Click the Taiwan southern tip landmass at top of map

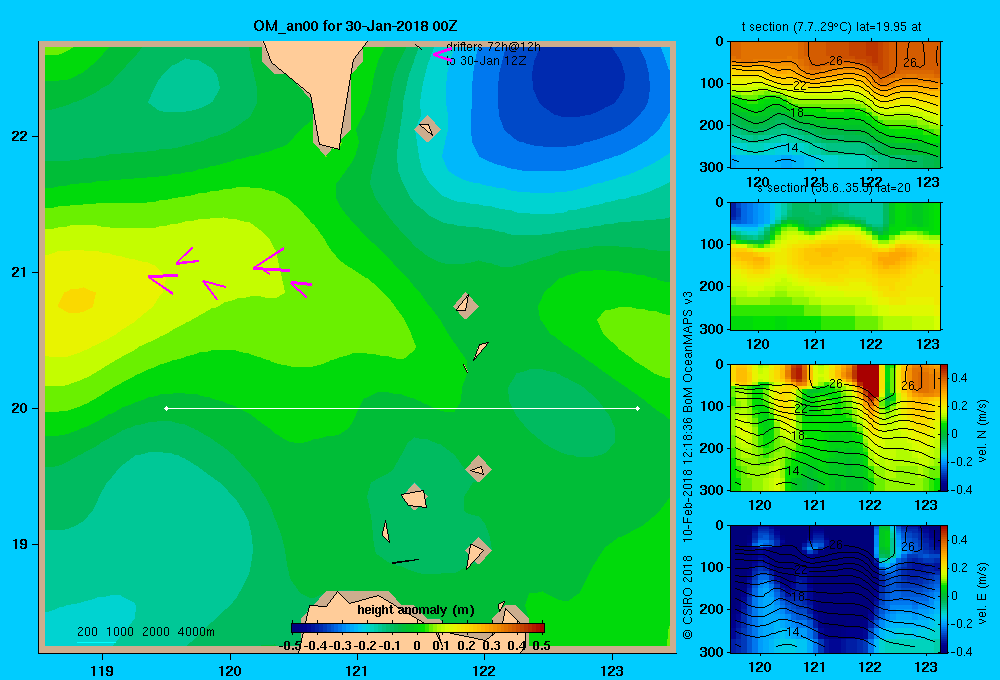(322, 89)
